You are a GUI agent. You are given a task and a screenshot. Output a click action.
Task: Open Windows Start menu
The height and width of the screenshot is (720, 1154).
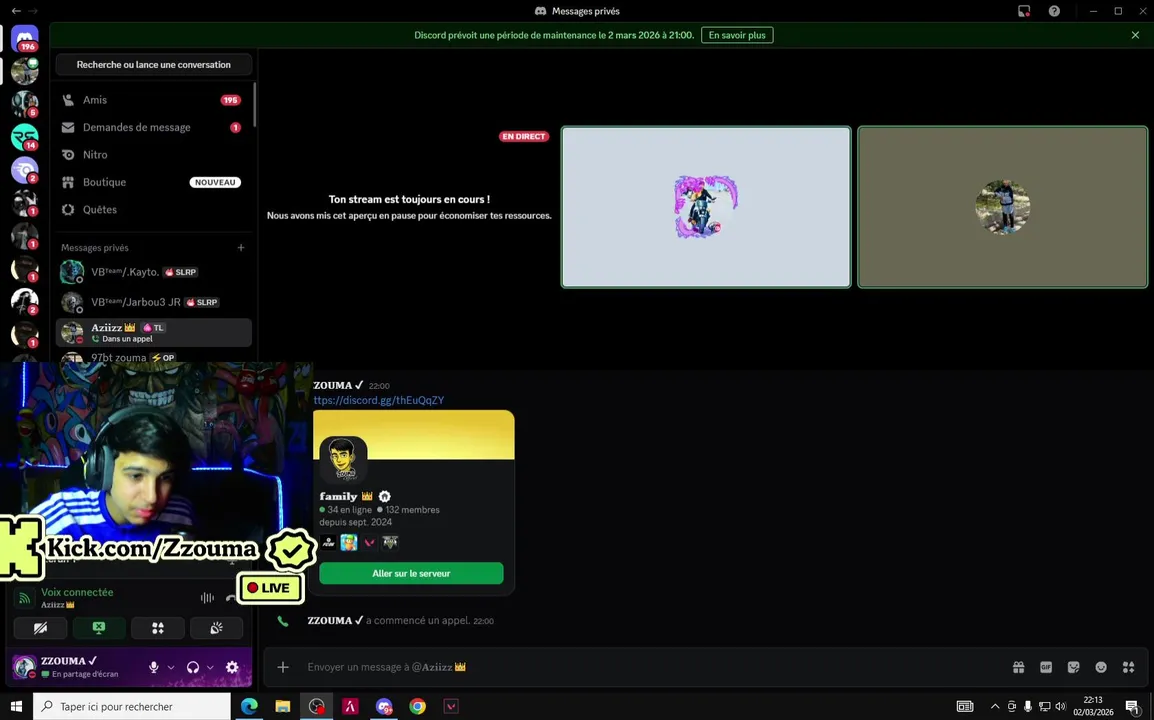(16, 706)
